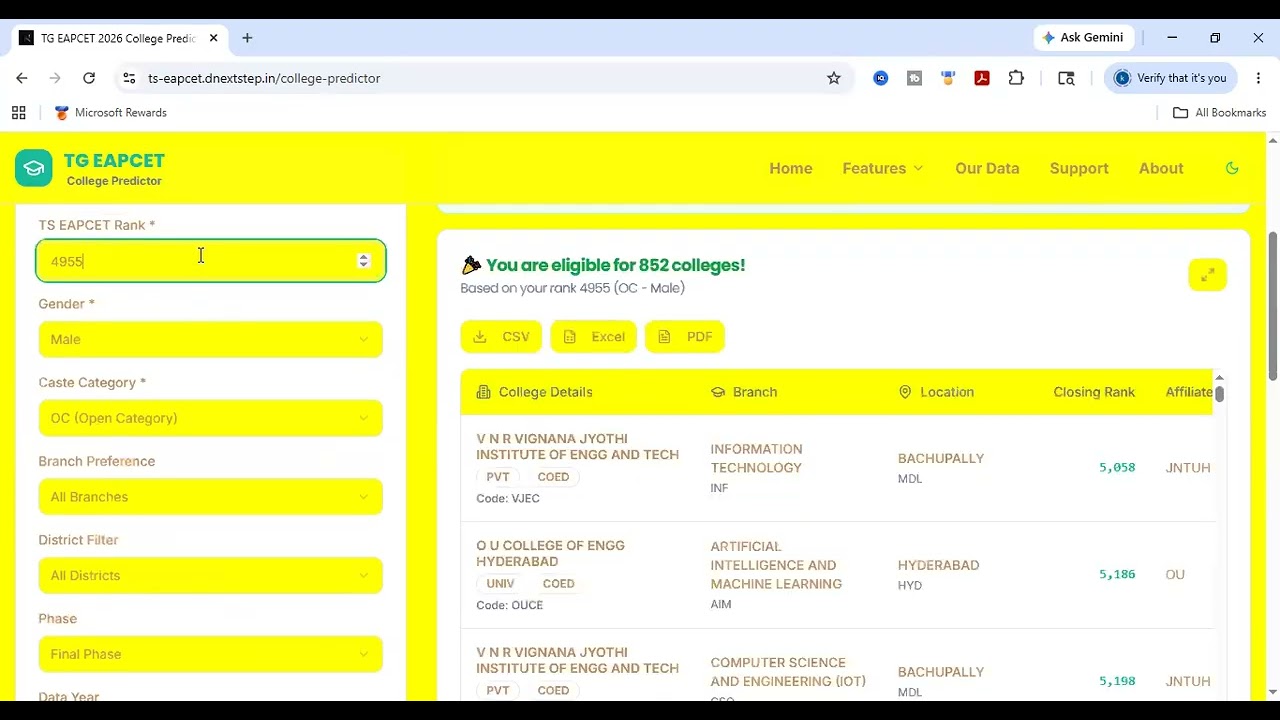
Task: Click ARTIFICIAL INTELLIGENCE AND MACHINE LEARNING branch
Action: (776, 565)
